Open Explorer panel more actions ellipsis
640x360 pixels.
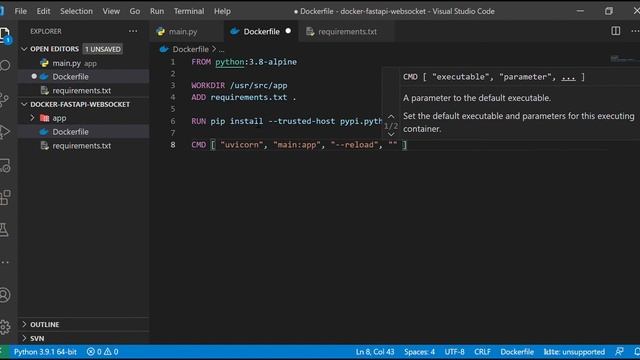coord(133,31)
